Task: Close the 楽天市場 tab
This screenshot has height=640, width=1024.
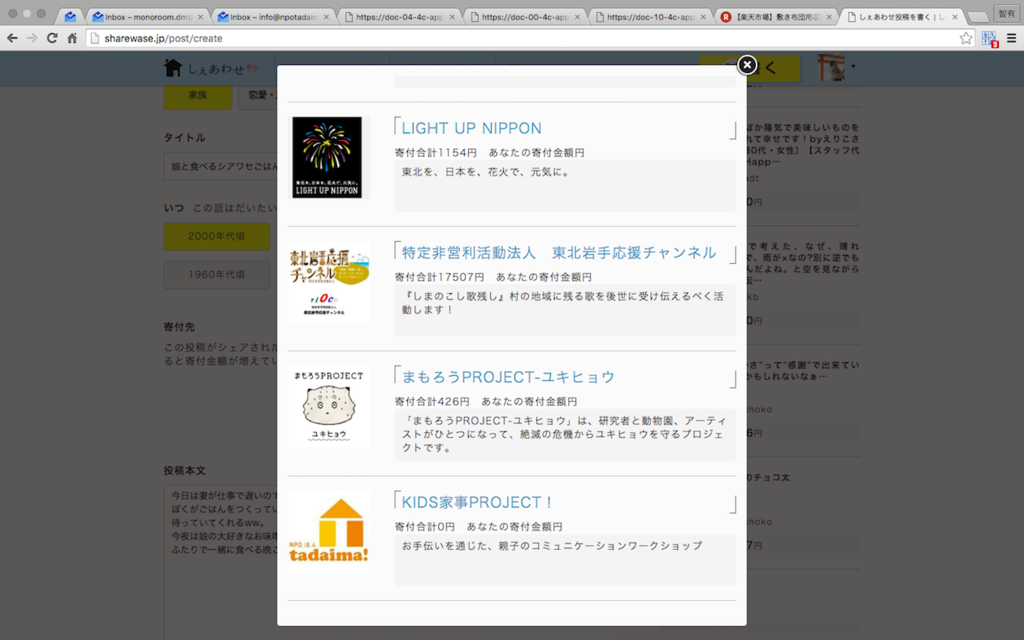Action: (x=829, y=17)
